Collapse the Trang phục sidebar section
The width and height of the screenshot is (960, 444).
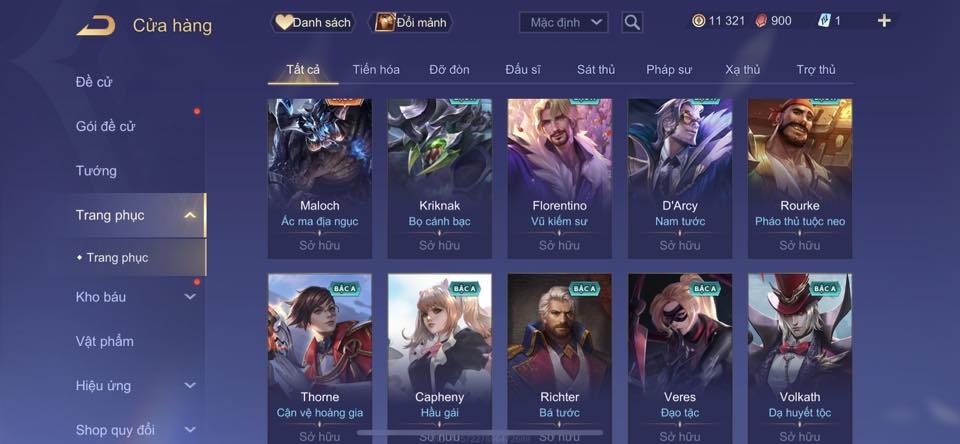point(190,215)
